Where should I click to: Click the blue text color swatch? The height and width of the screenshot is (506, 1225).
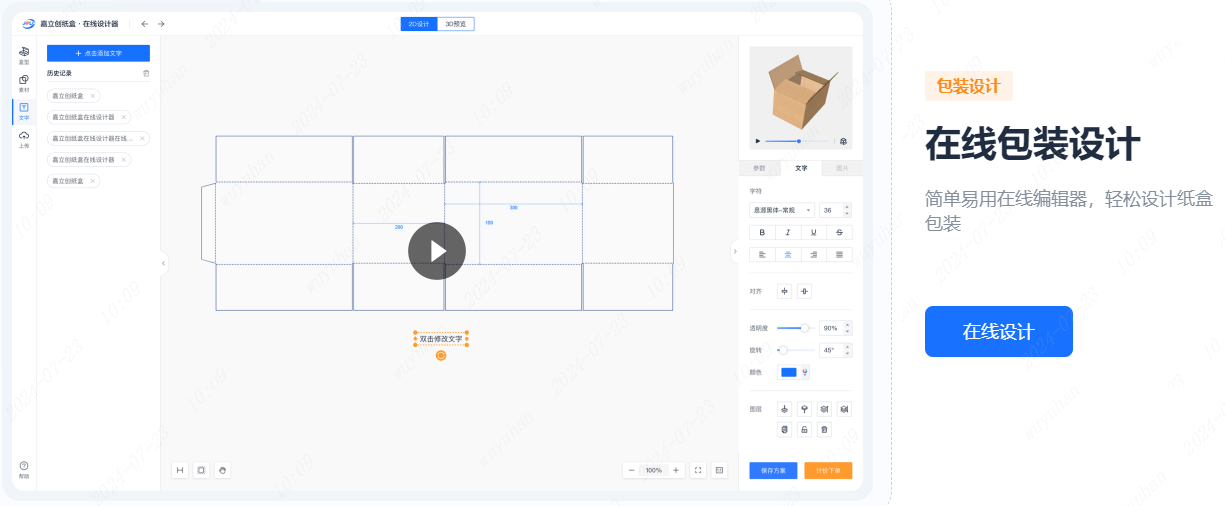pos(788,373)
